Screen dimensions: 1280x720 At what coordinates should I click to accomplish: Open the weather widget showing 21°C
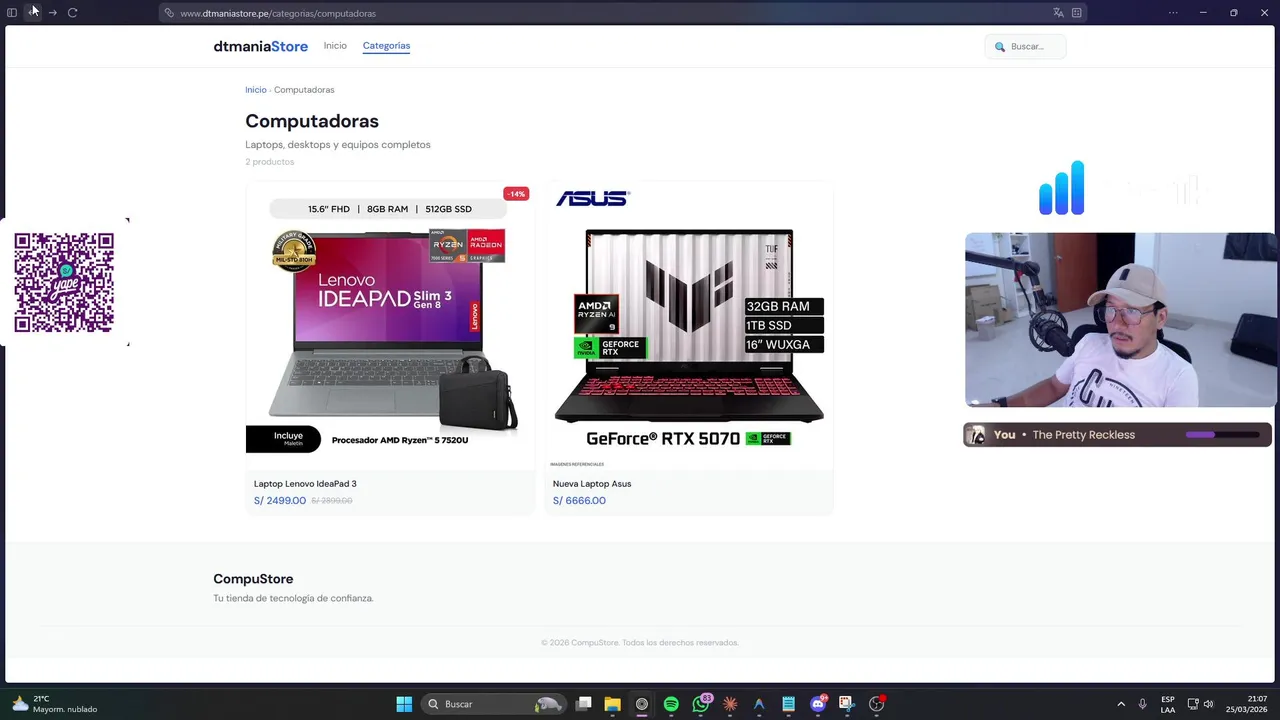coord(55,704)
